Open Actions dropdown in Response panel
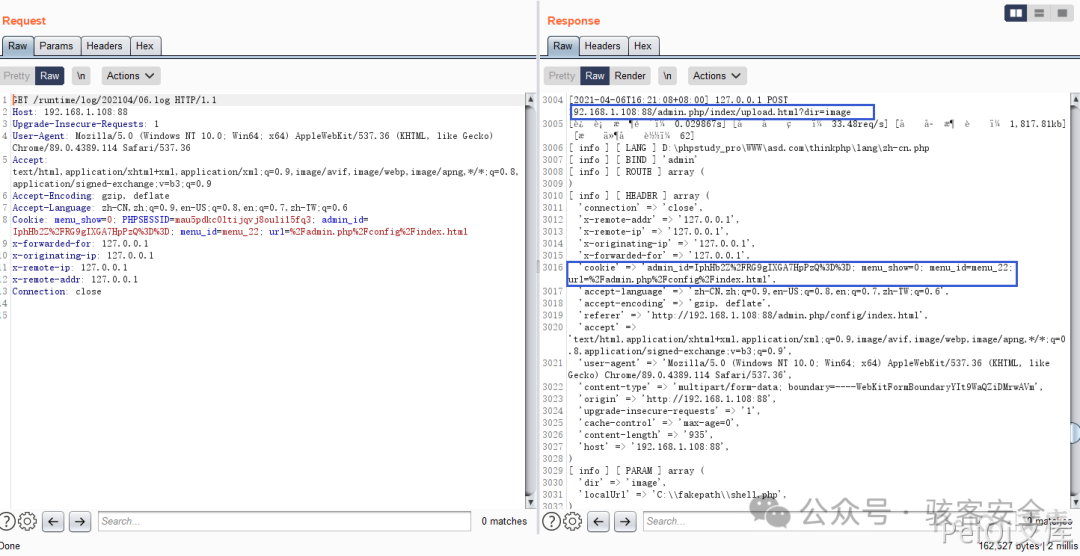The width and height of the screenshot is (1080, 556). (717, 76)
